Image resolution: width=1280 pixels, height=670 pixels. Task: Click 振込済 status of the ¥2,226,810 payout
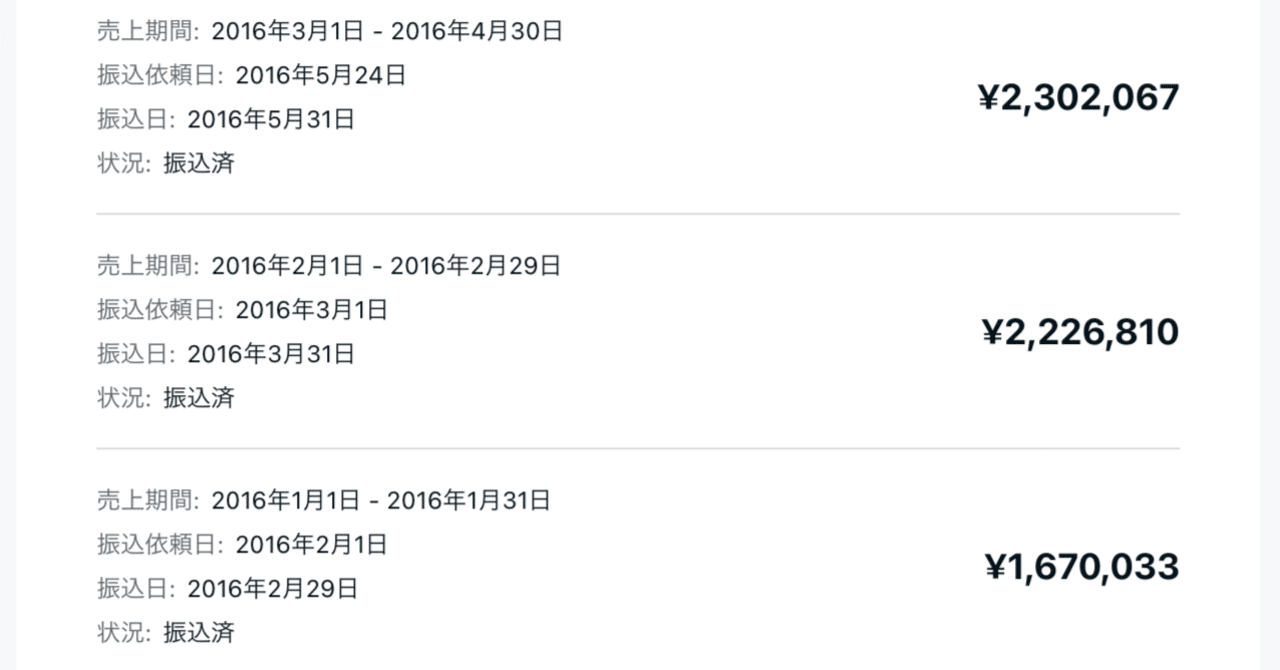(199, 398)
